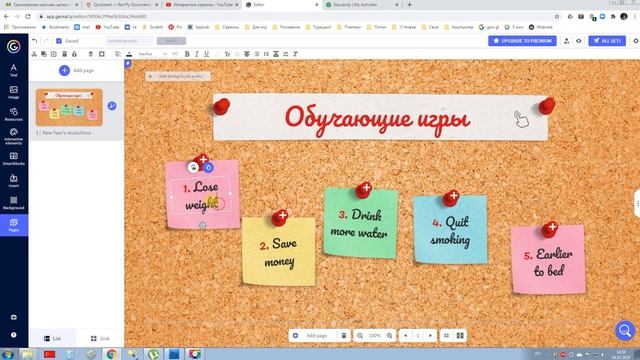640x360 pixels.
Task: Toggle italic formatting
Action: (197, 54)
